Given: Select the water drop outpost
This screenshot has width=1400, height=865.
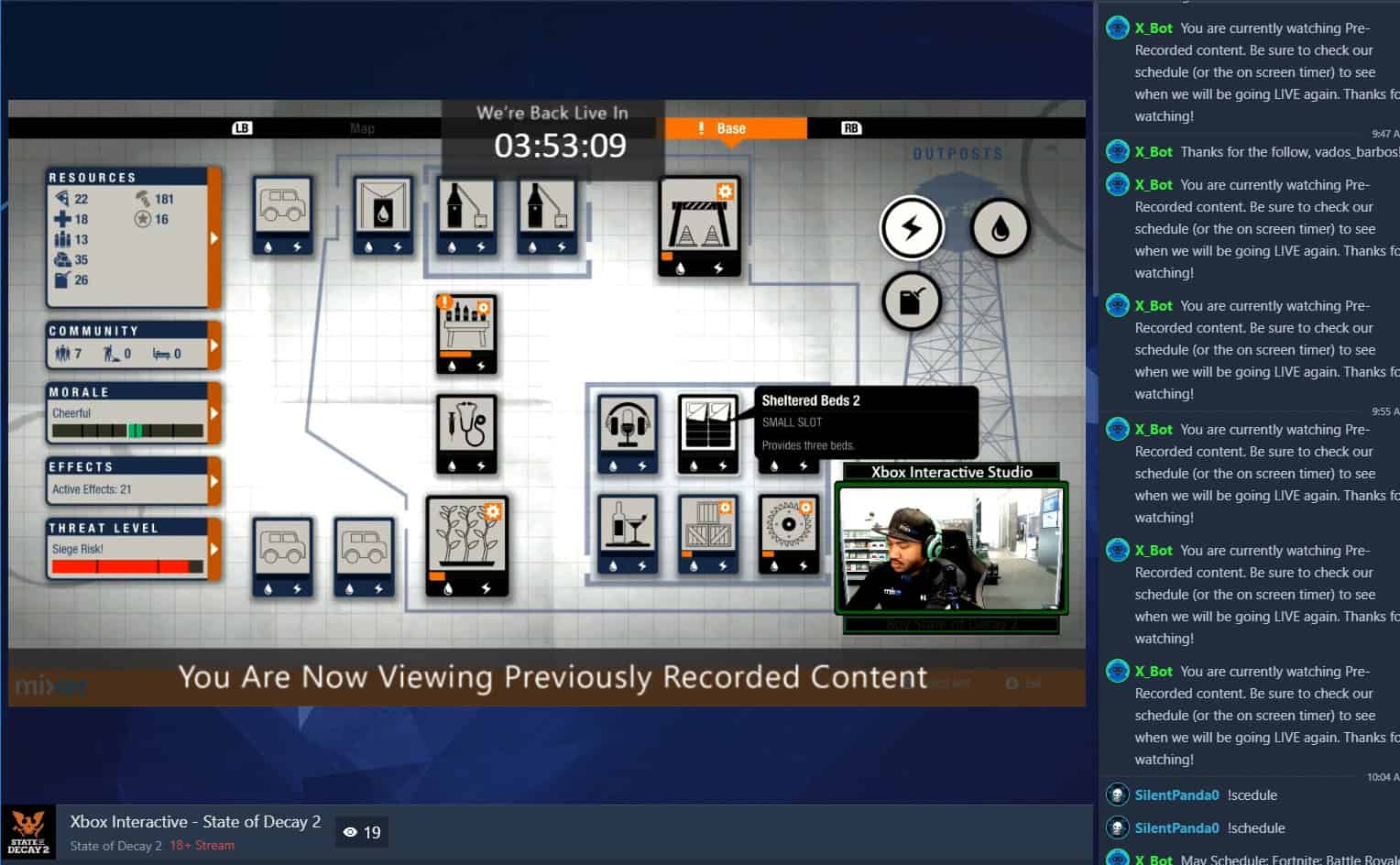Looking at the screenshot, I should click(1000, 227).
